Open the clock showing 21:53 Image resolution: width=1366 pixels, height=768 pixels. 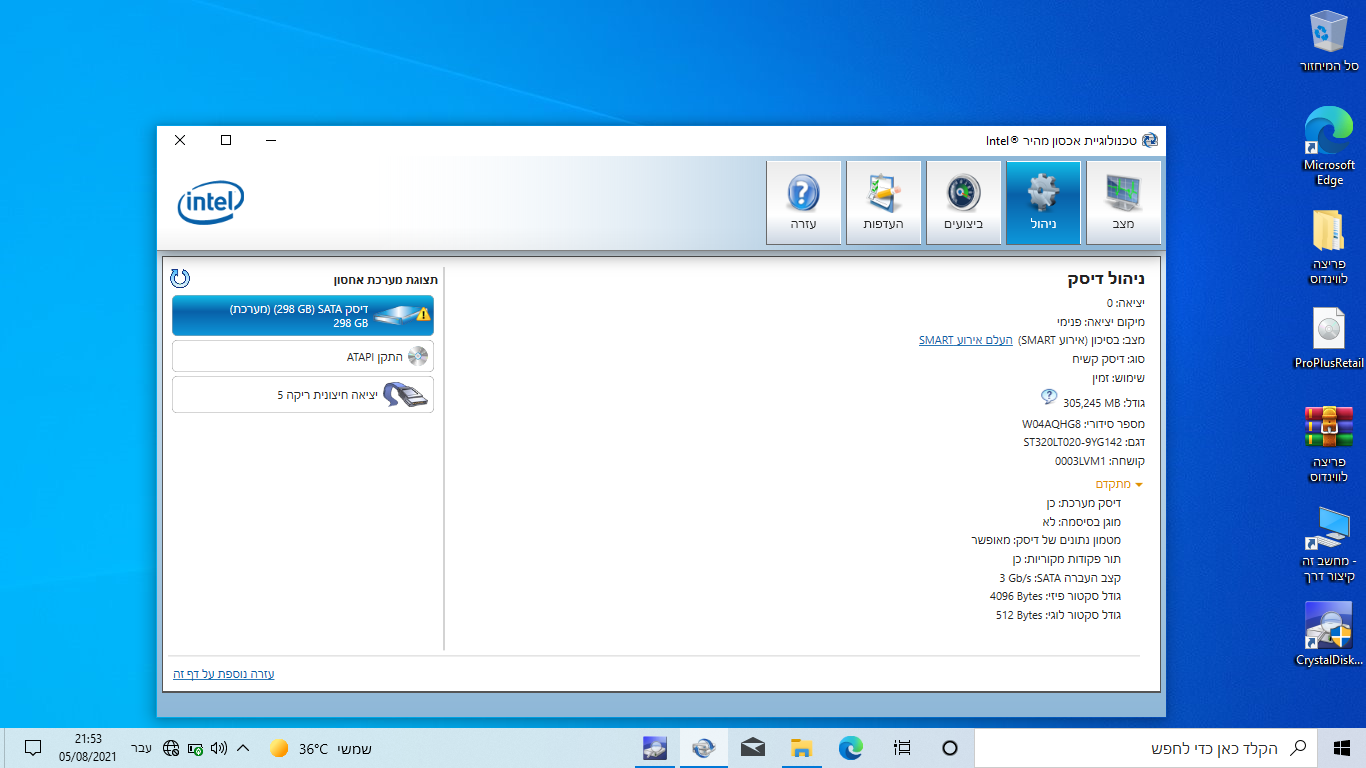88,748
